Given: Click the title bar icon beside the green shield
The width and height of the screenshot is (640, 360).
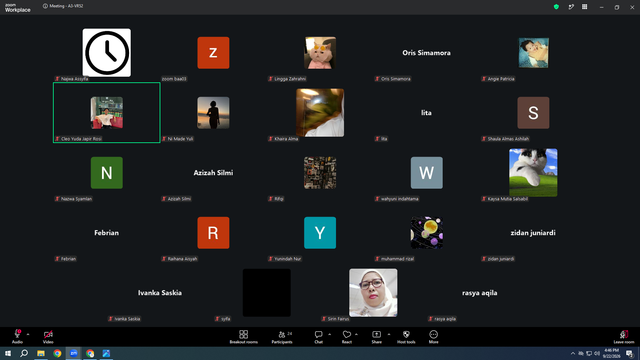Looking at the screenshot, I should coord(571,7).
